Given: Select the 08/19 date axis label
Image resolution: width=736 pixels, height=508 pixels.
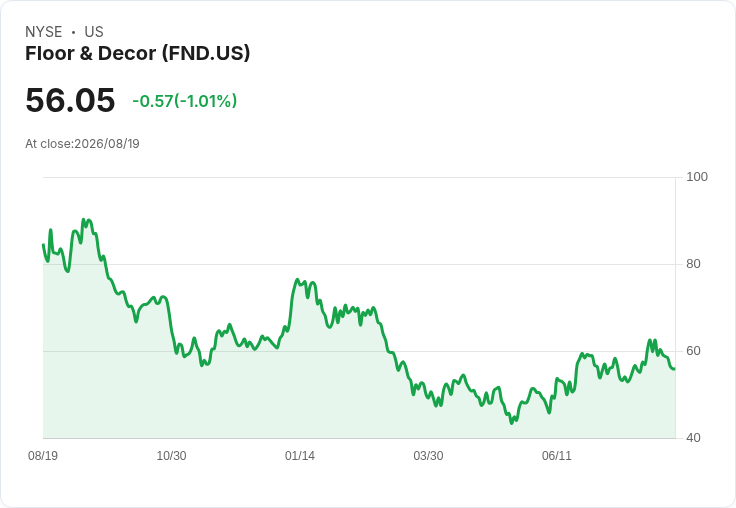Looking at the screenshot, I should [x=43, y=455].
